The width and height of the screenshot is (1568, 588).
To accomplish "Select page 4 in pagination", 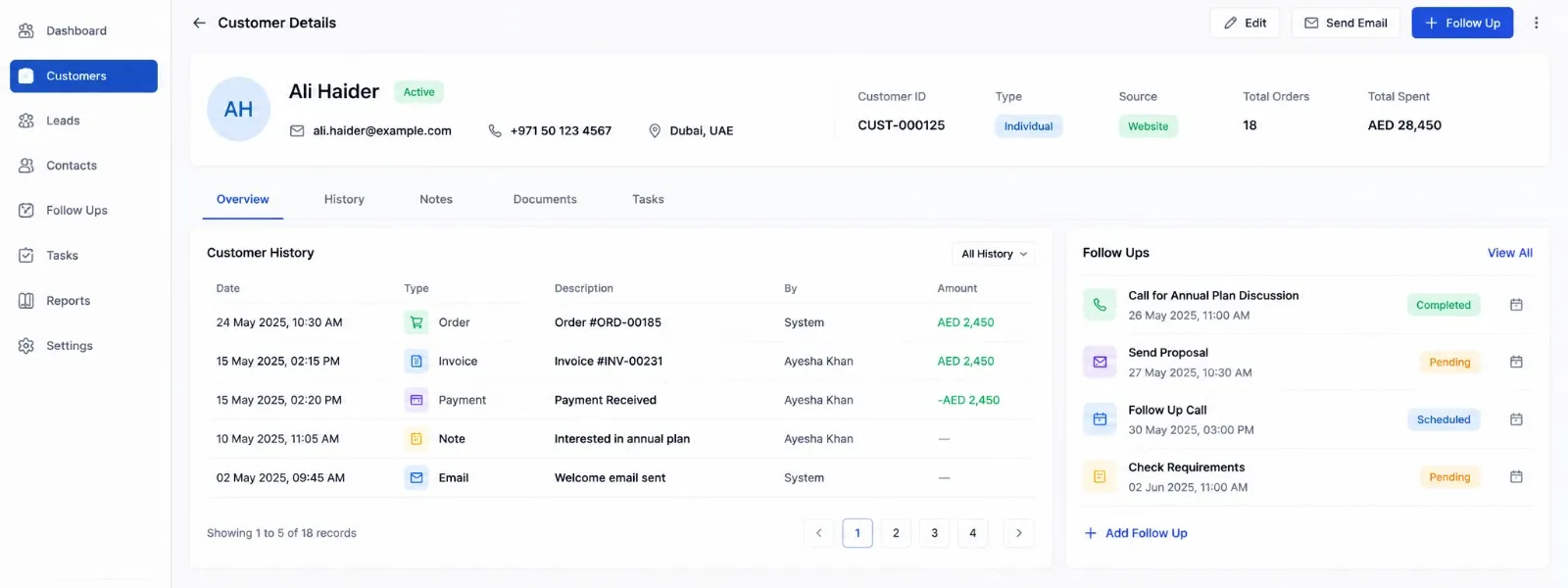I will tap(973, 533).
